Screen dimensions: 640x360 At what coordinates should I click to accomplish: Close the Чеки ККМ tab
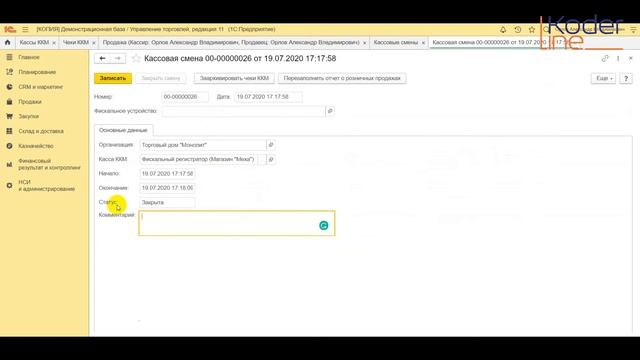(x=93, y=43)
